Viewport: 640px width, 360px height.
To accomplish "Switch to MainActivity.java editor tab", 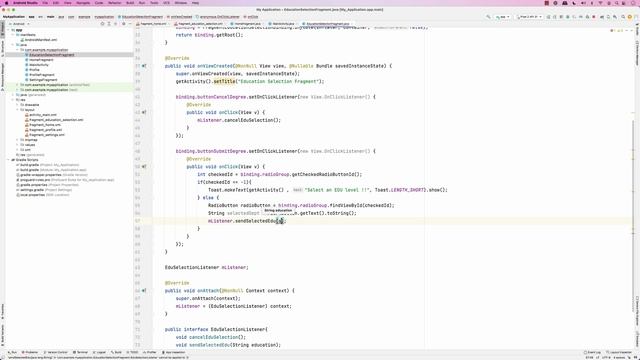I will pos(283,24).
